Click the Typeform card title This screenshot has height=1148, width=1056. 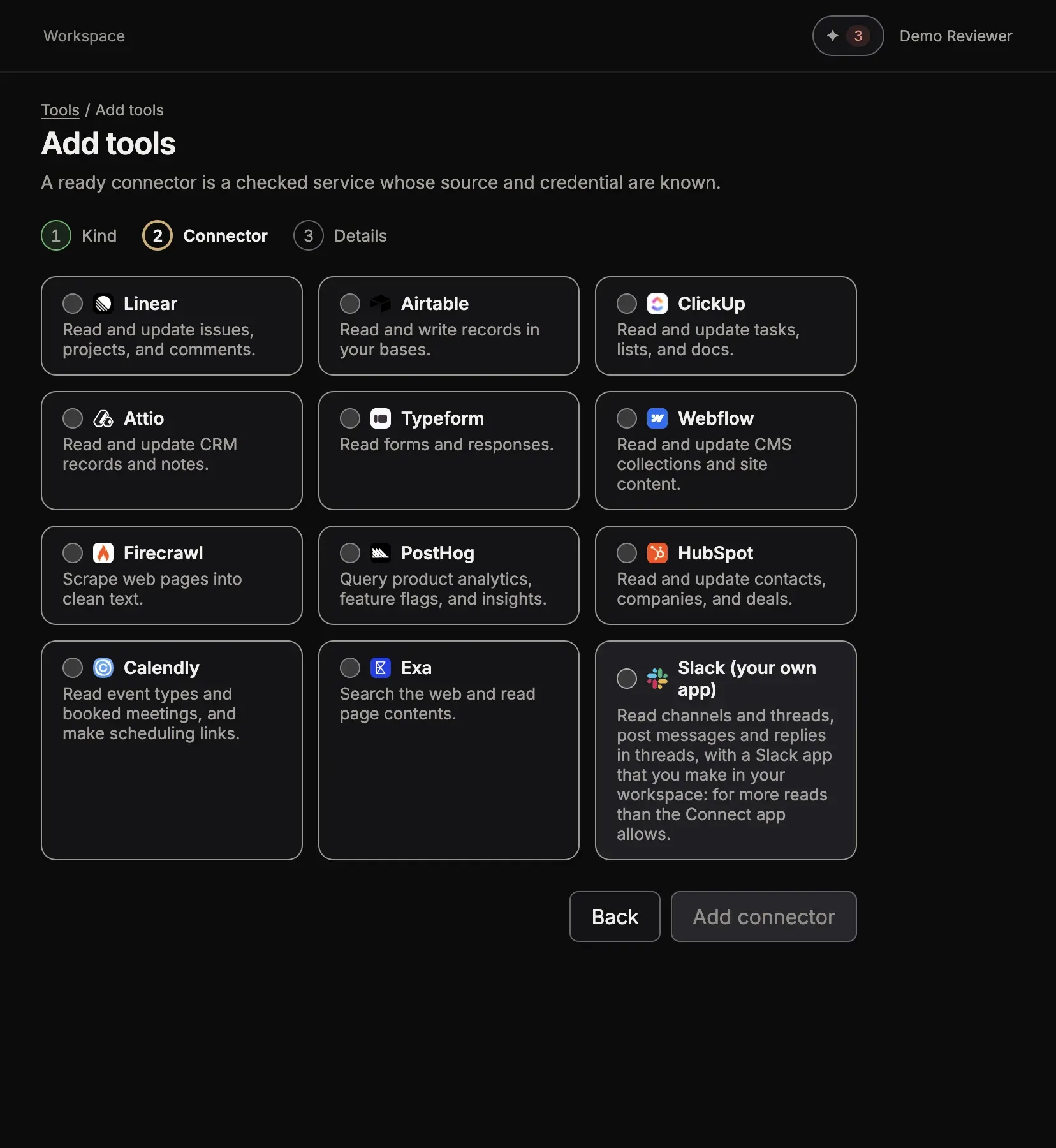(x=443, y=418)
